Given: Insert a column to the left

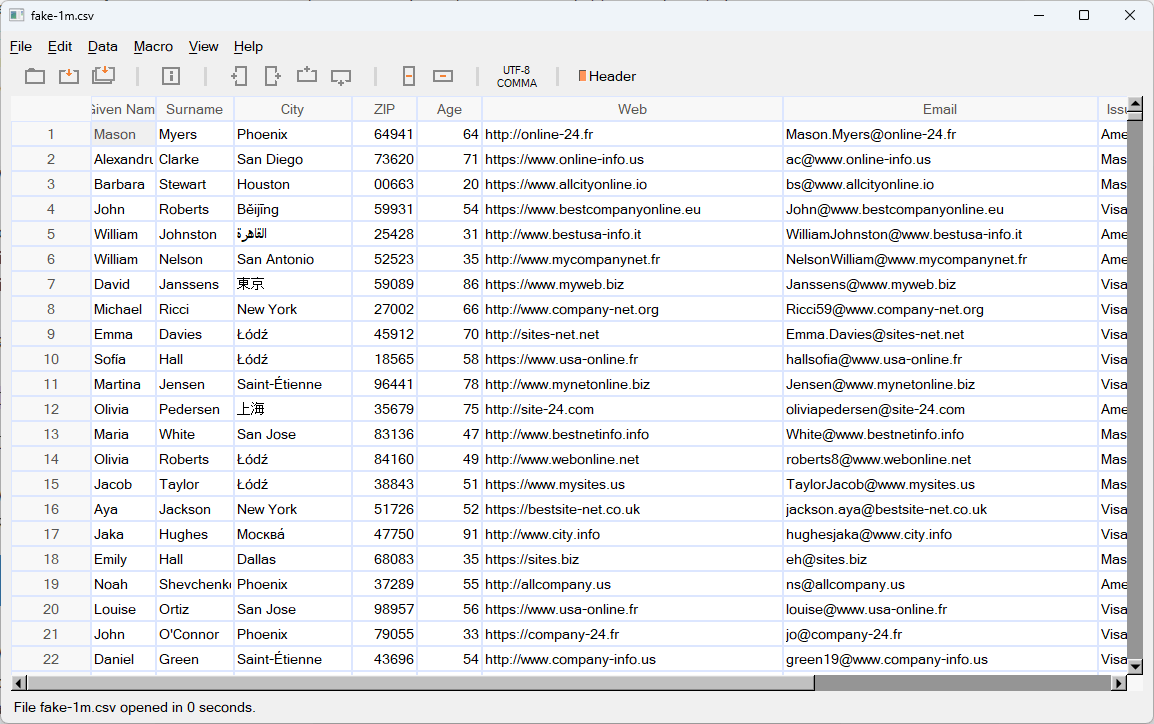Looking at the screenshot, I should tap(239, 76).
